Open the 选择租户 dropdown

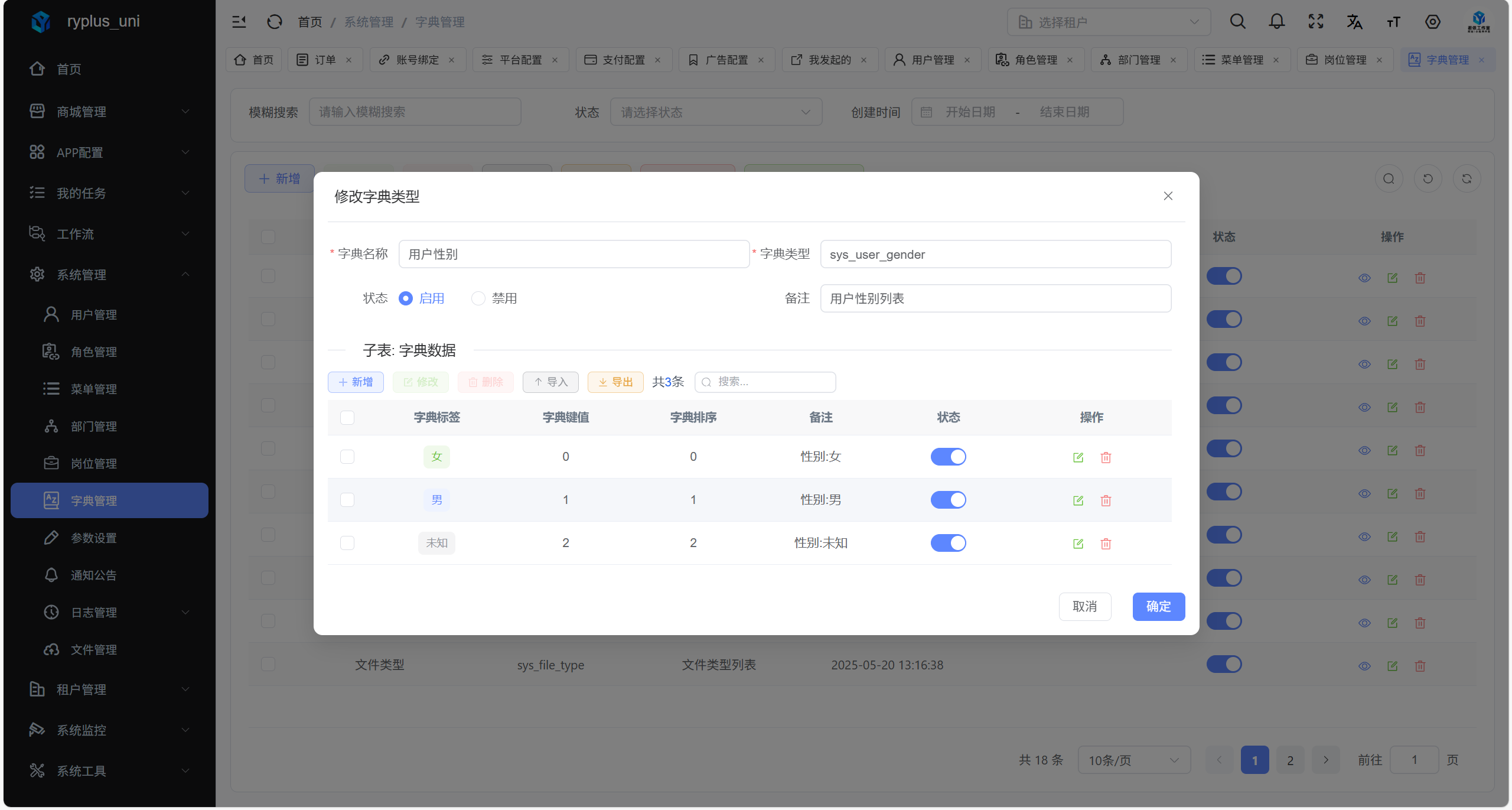[x=1108, y=22]
